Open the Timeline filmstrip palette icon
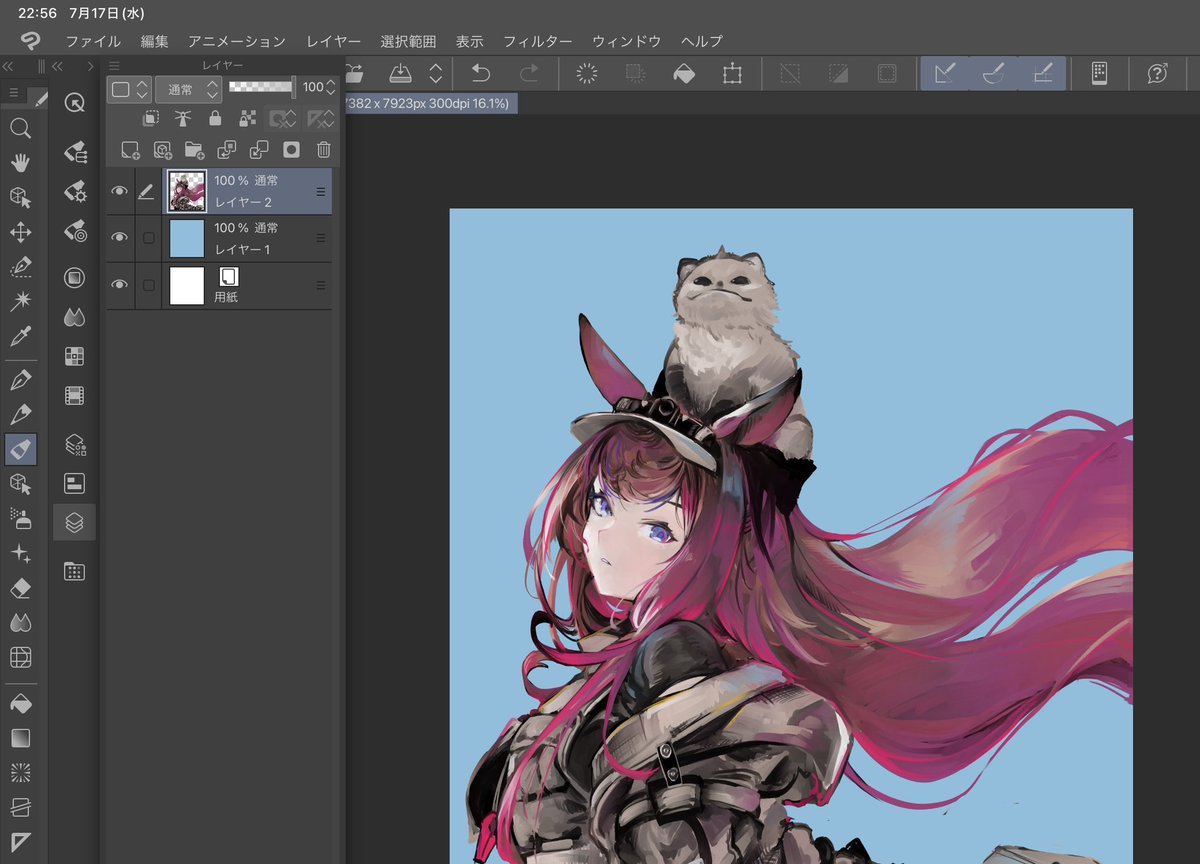Viewport: 1200px width, 864px height. pos(74,395)
